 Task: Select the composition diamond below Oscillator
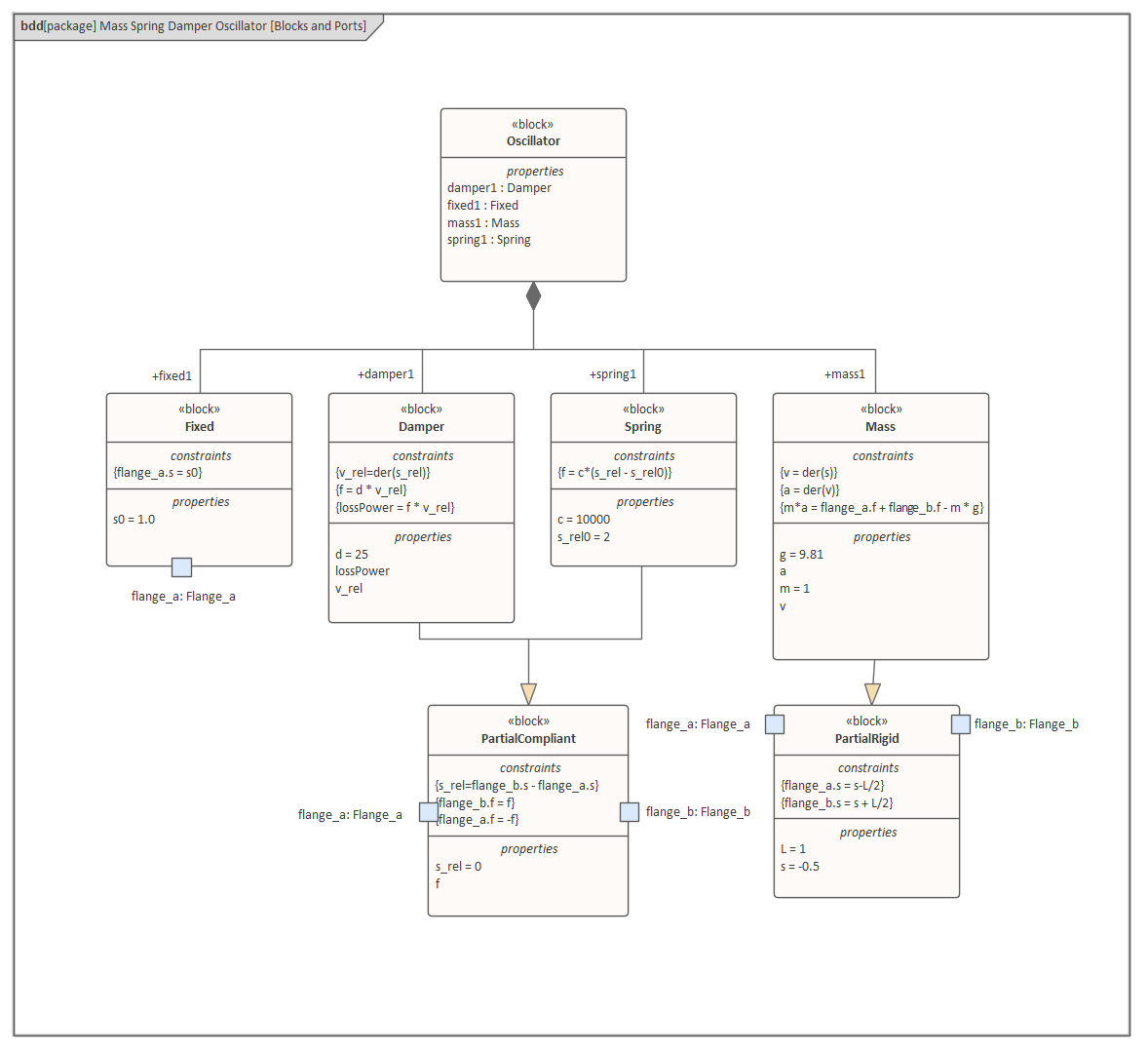533,296
